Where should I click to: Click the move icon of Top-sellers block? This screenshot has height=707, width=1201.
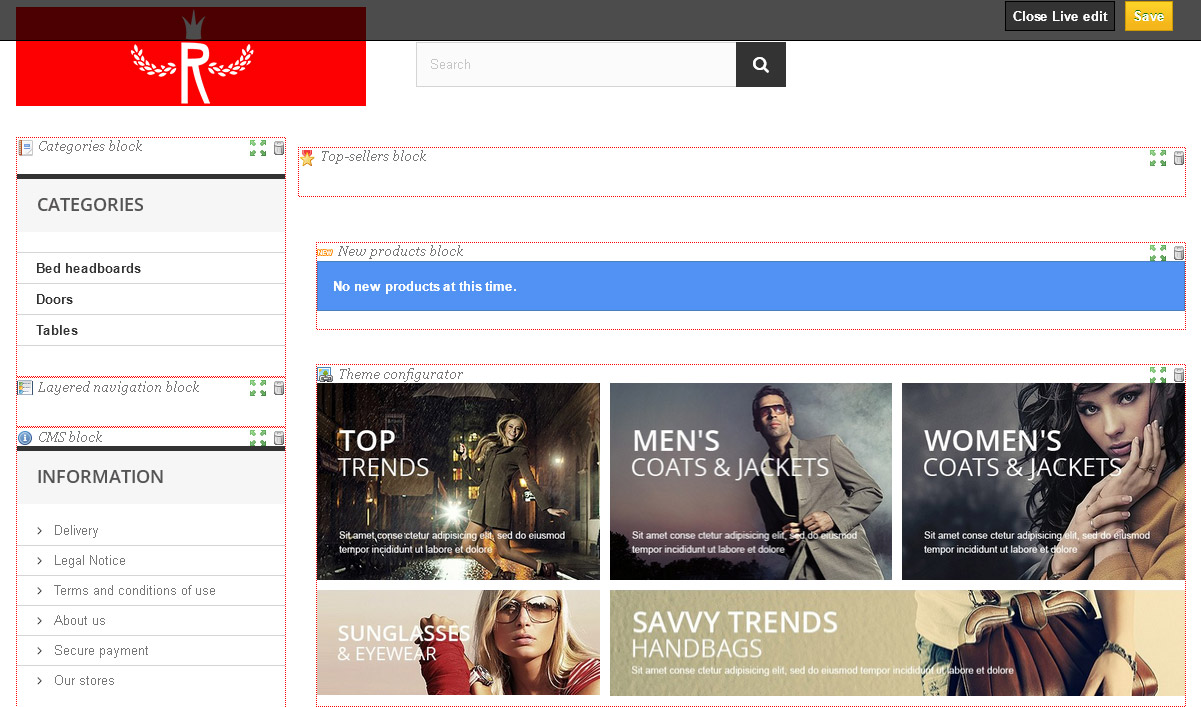point(1158,158)
